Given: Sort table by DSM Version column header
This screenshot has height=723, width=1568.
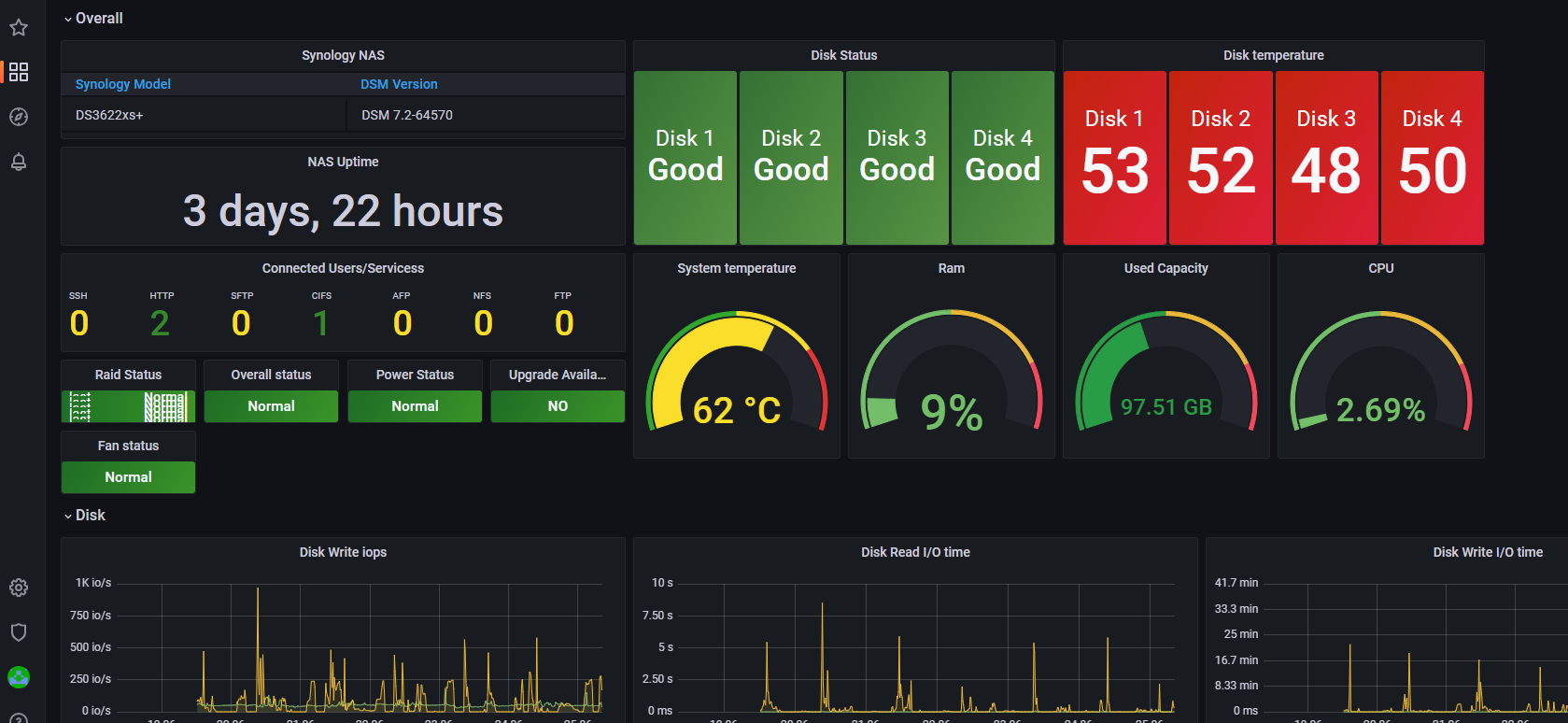Looking at the screenshot, I should (x=399, y=84).
